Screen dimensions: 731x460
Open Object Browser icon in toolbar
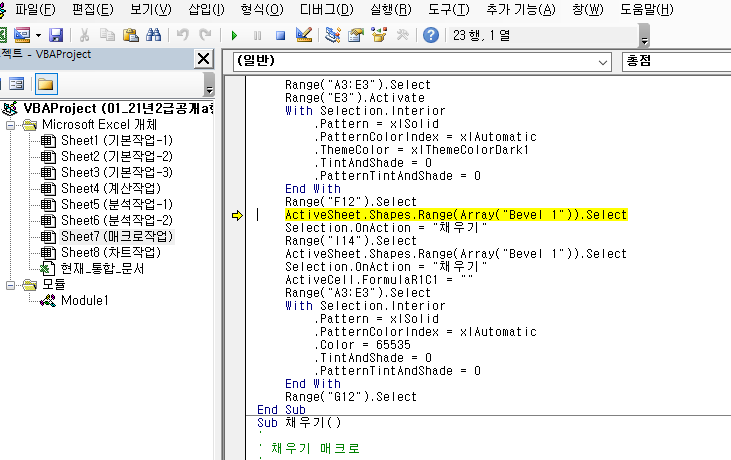tap(379, 35)
